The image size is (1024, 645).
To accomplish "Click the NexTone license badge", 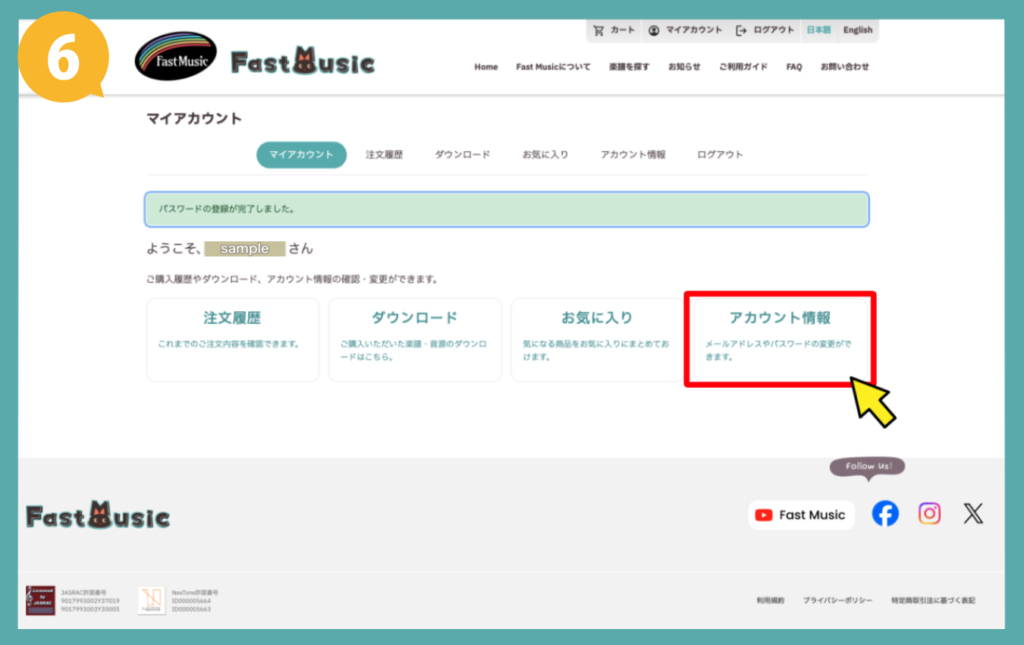I will click(151, 600).
